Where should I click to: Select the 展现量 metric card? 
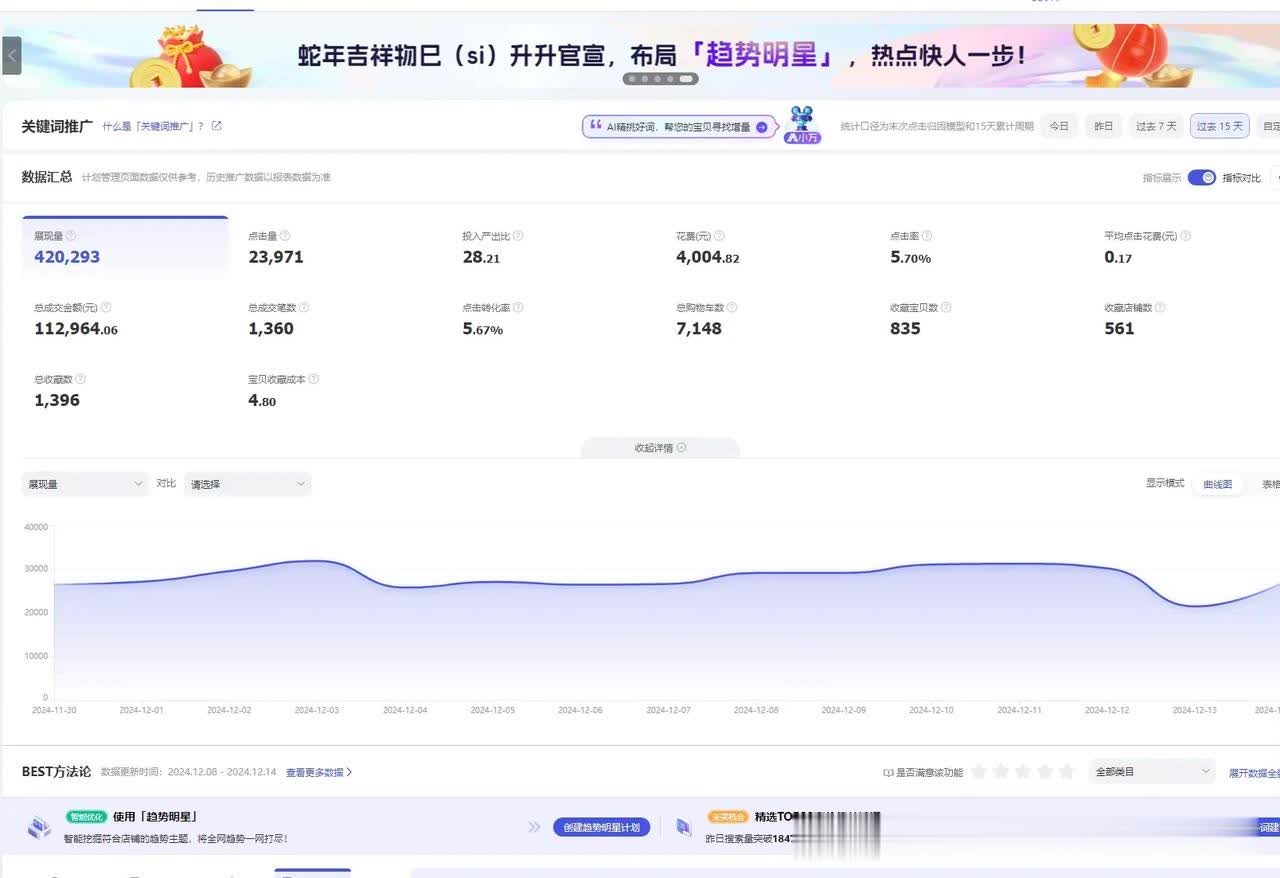coord(125,247)
